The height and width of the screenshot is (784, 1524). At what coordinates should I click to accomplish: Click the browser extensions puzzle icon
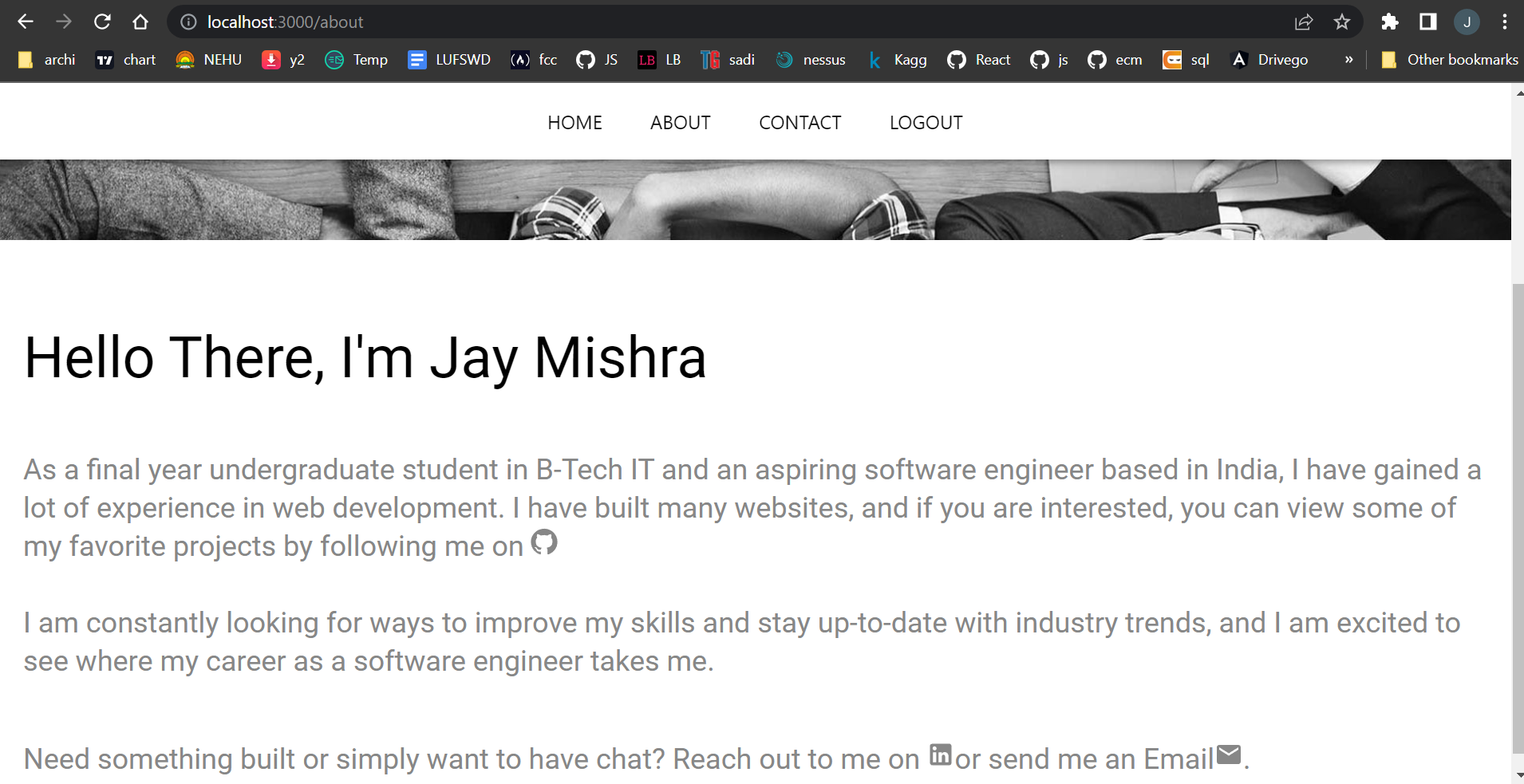[x=1391, y=22]
